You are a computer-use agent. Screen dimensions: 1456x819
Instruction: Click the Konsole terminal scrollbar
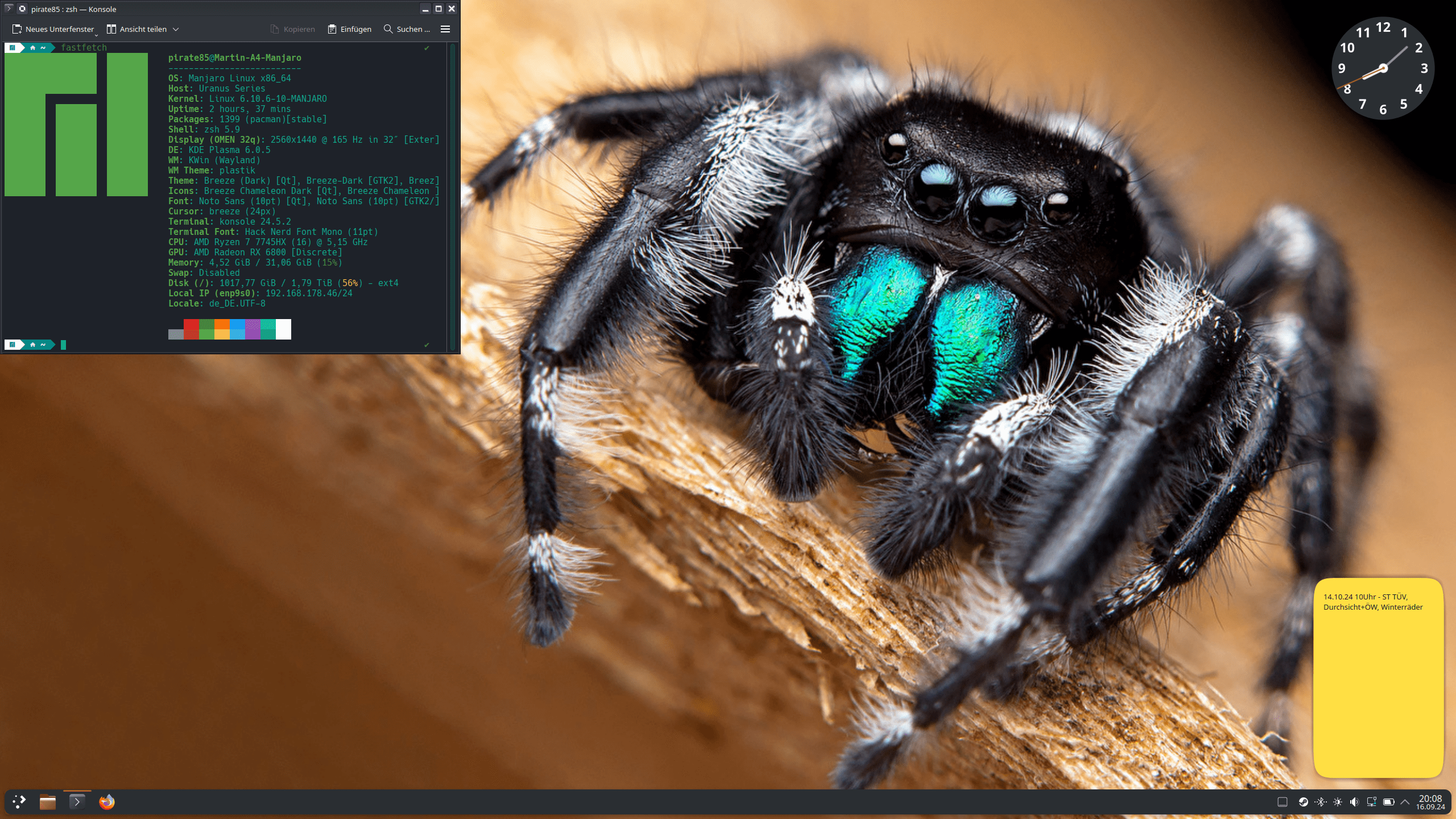pos(453,196)
